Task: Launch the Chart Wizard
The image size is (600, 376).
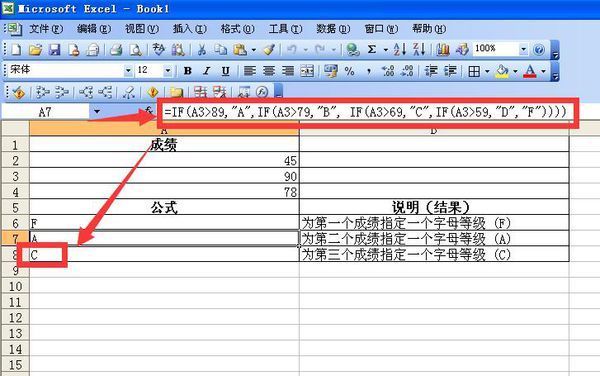Action: (443, 50)
